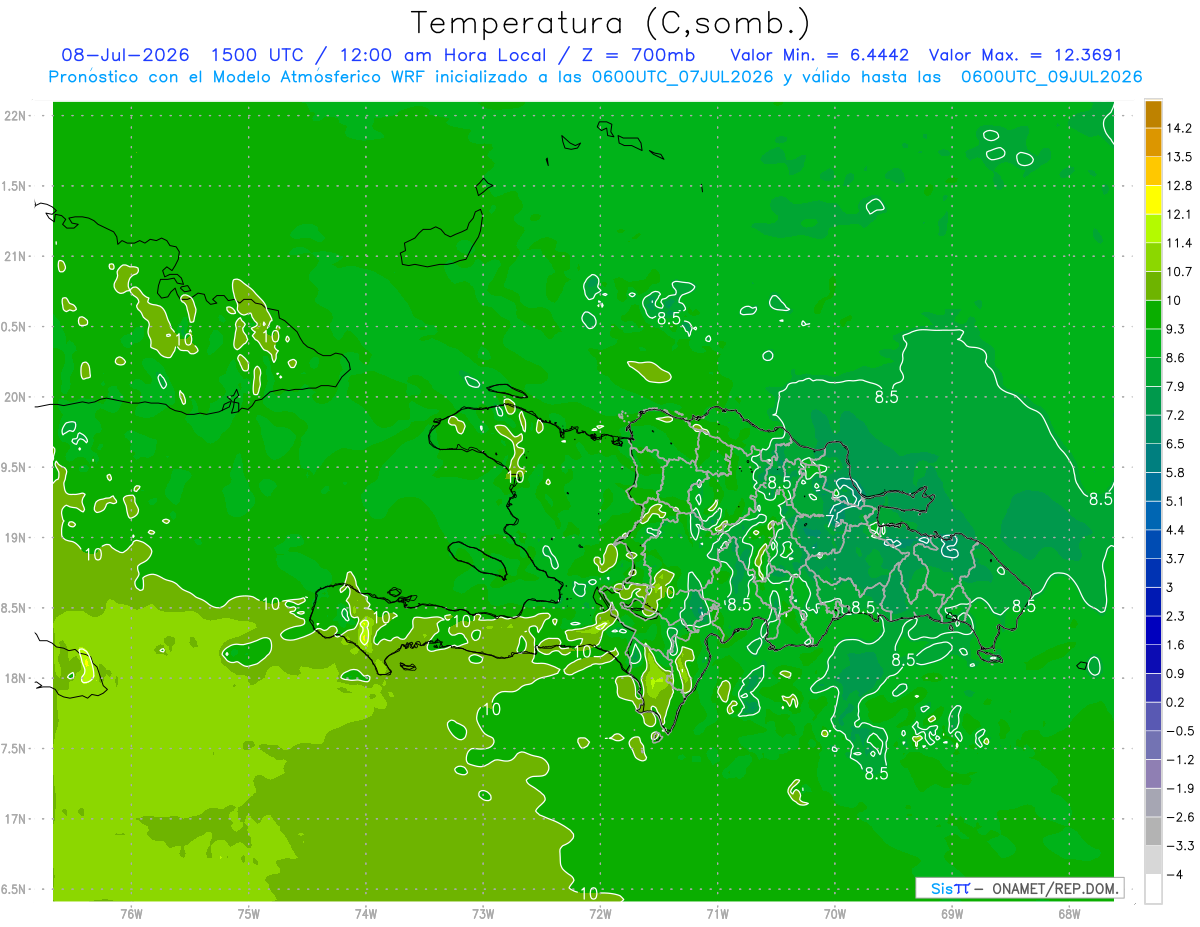The image size is (1200, 927).
Task: Click colorbar label 7.2
Action: 1177,414
